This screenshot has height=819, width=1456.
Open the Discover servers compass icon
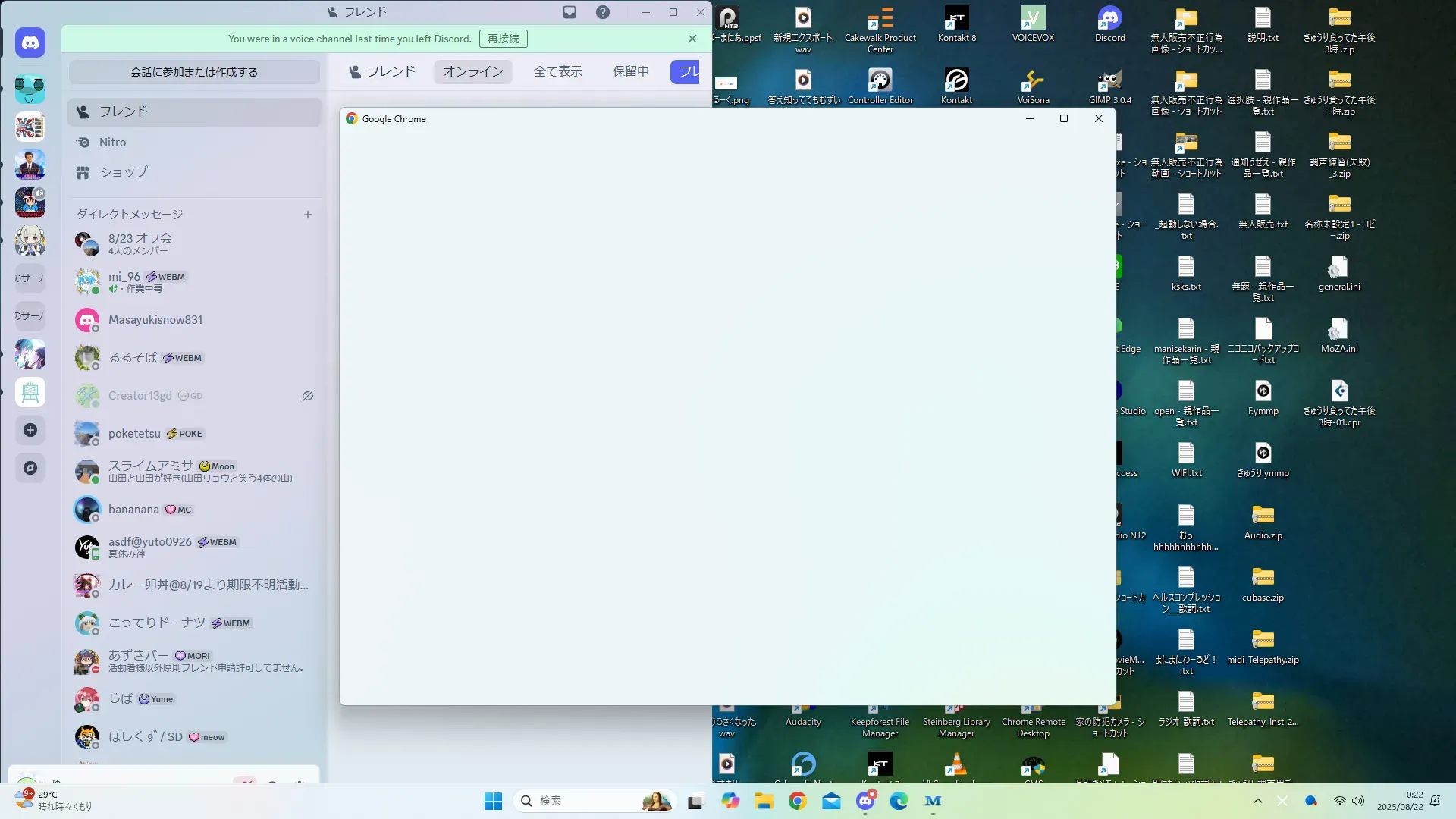(30, 468)
